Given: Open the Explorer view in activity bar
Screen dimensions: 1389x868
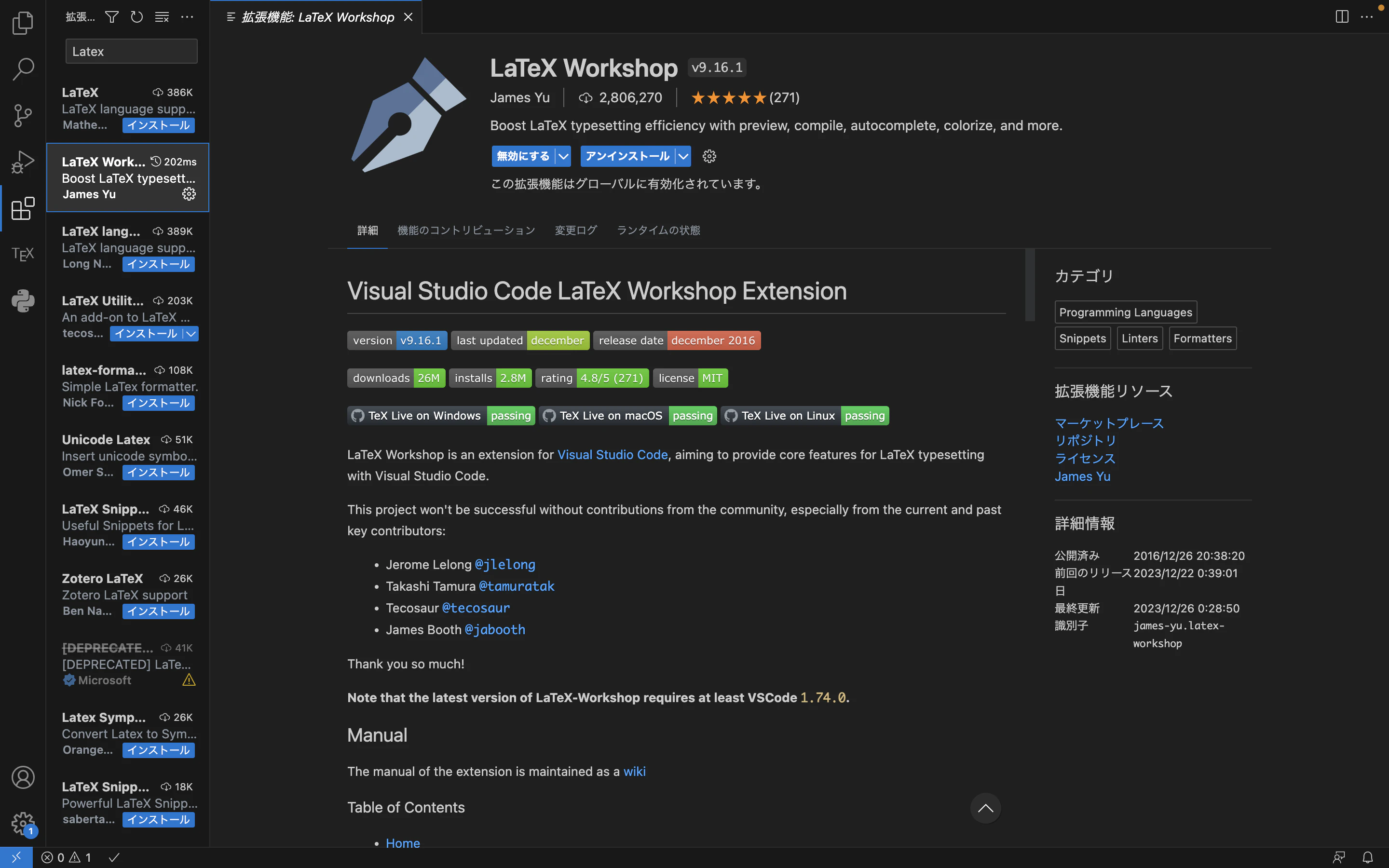Looking at the screenshot, I should coord(23,23).
